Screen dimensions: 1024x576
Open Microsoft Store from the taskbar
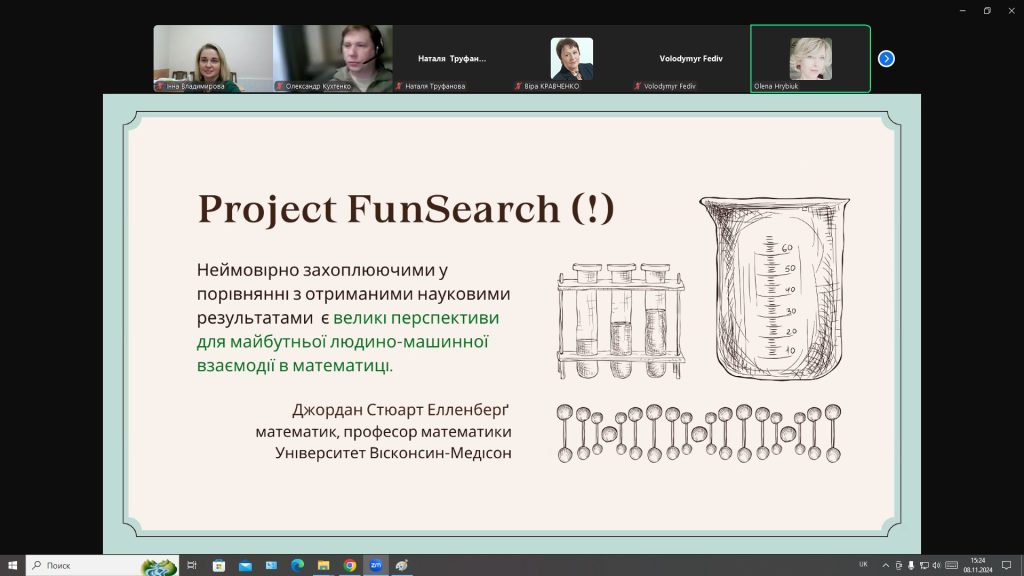point(219,565)
